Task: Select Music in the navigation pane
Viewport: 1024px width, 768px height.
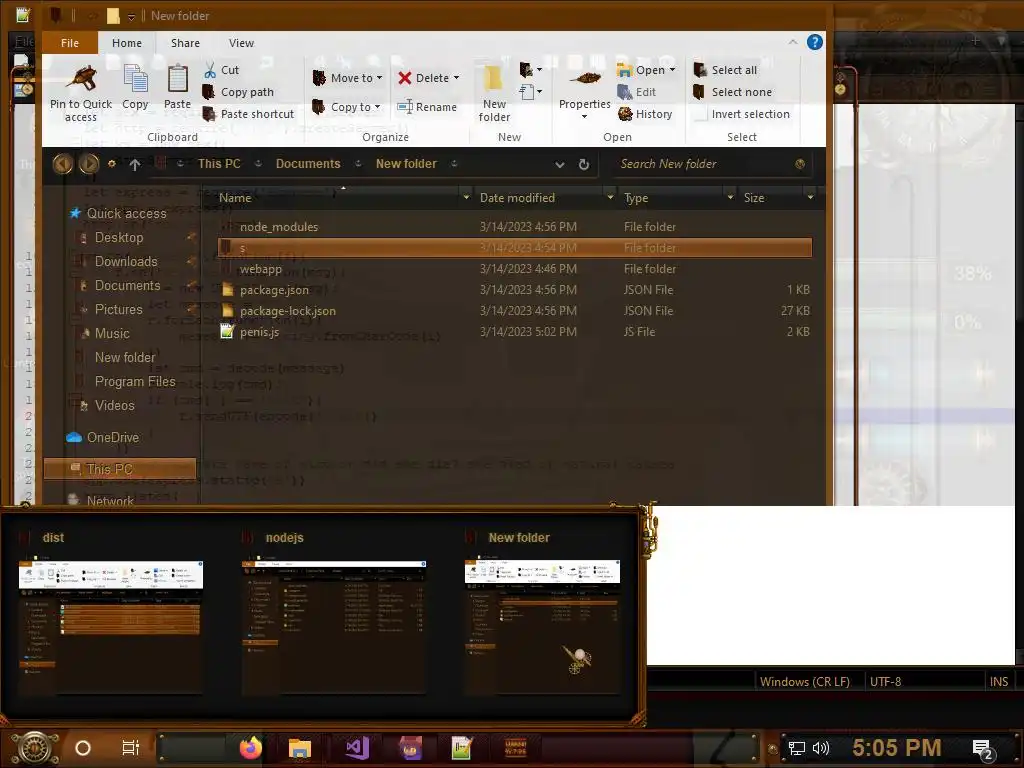Action: pos(112,333)
